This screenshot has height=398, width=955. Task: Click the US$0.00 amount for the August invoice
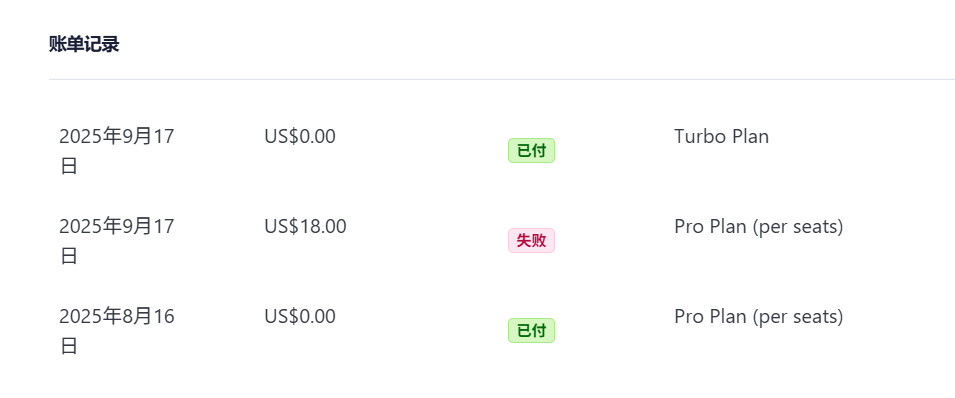coord(300,317)
